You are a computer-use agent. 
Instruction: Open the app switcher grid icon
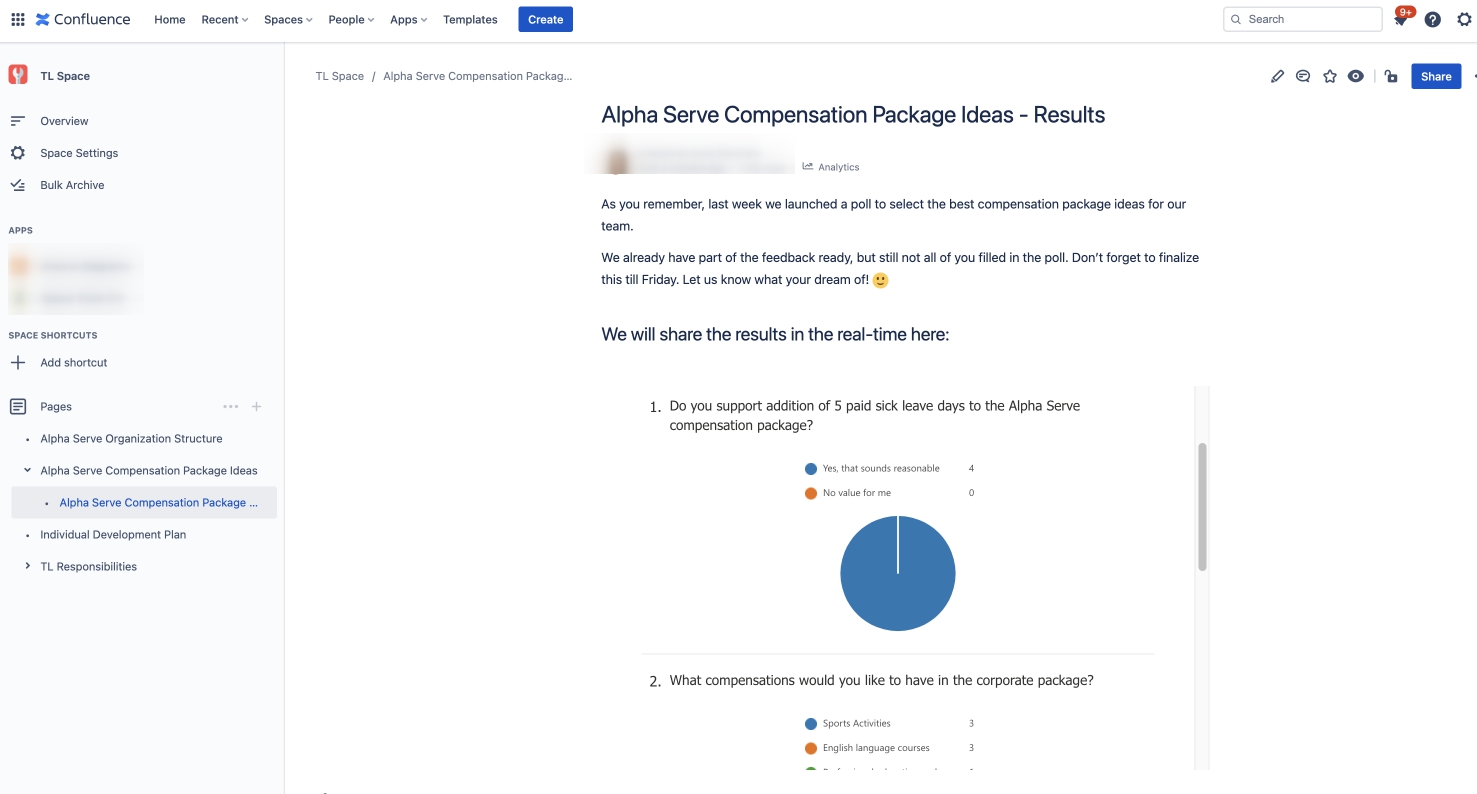(17, 19)
